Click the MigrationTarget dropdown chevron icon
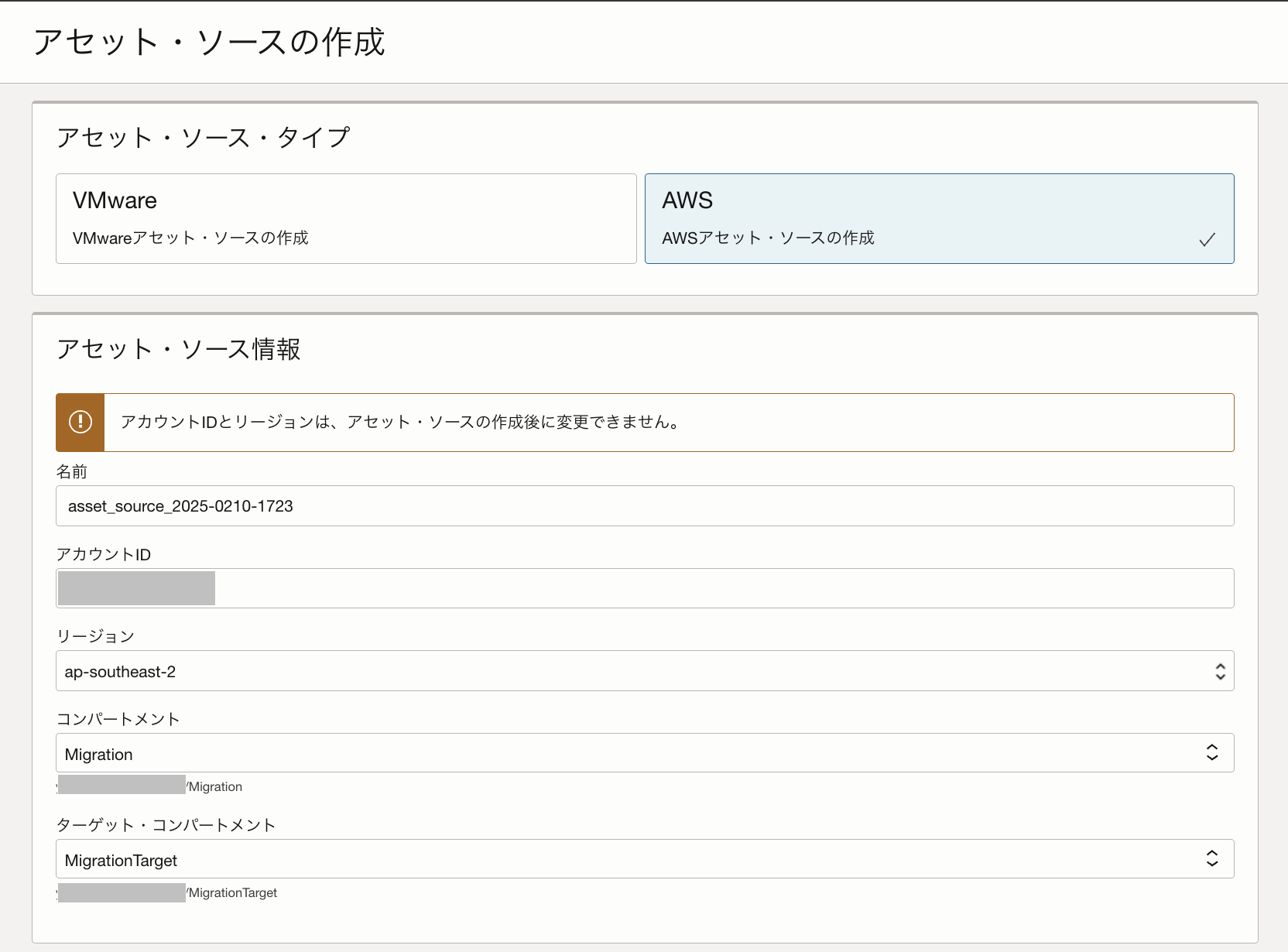Image resolution: width=1288 pixels, height=952 pixels. point(1212,858)
